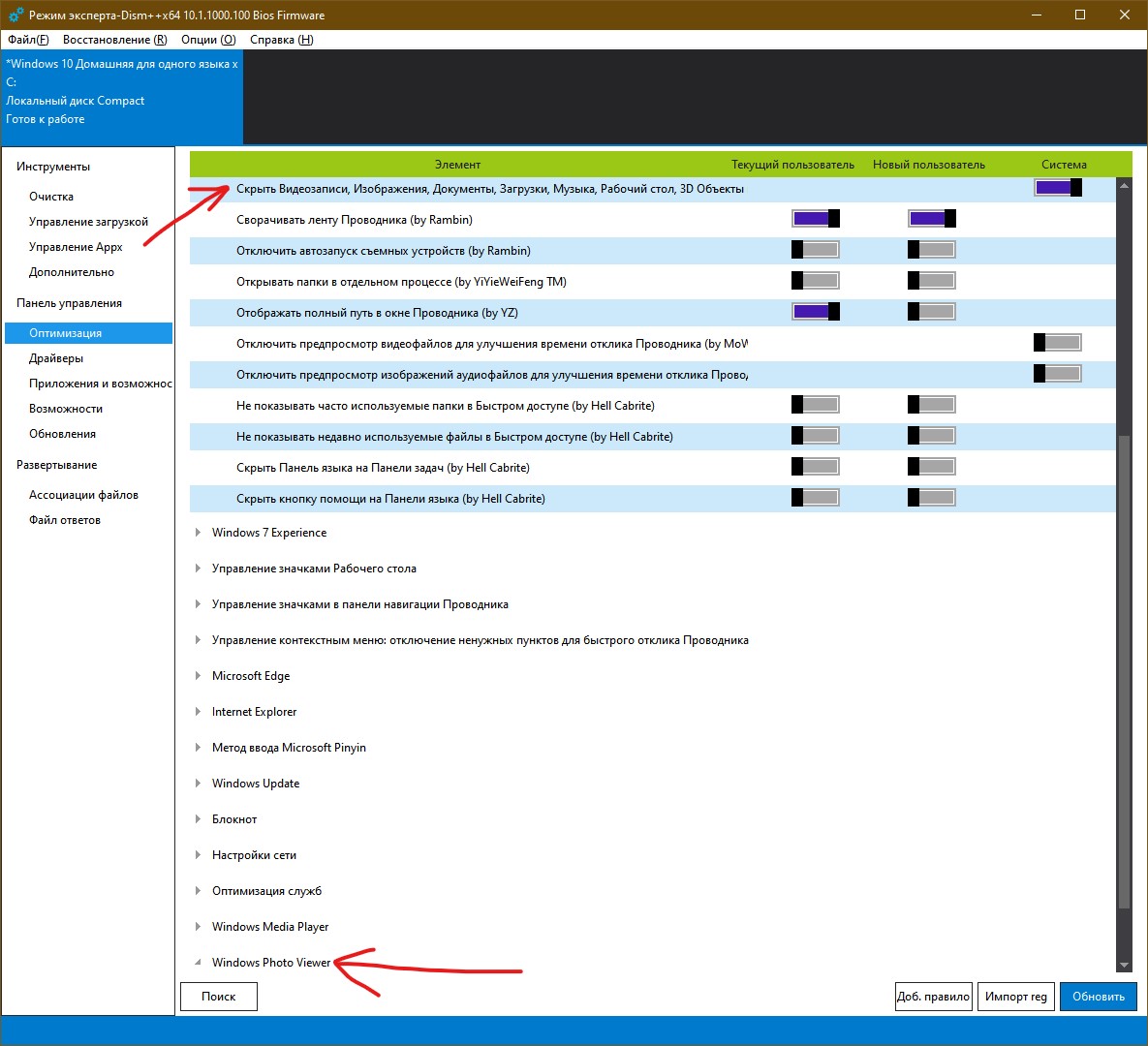The height and width of the screenshot is (1046, 1148).
Task: Open the Опции menu
Action: (x=208, y=40)
